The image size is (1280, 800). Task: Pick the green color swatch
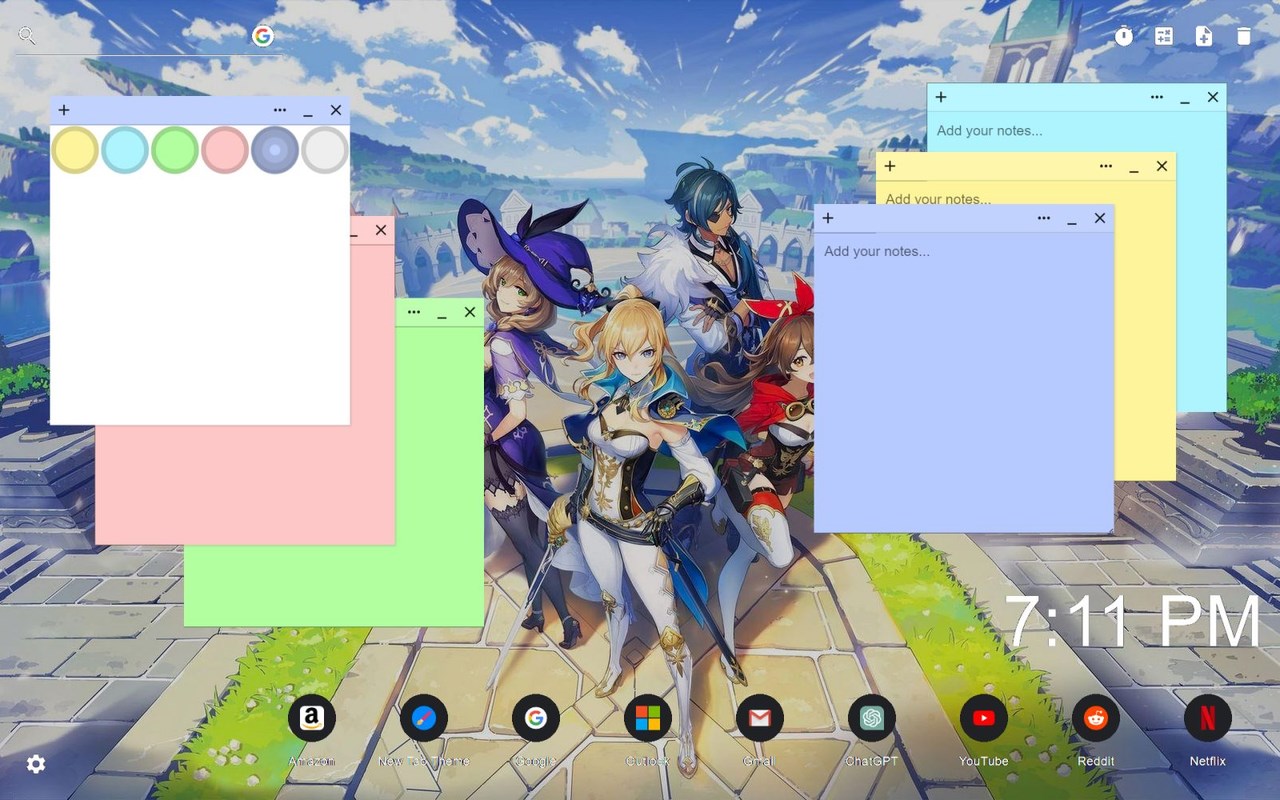coord(175,150)
